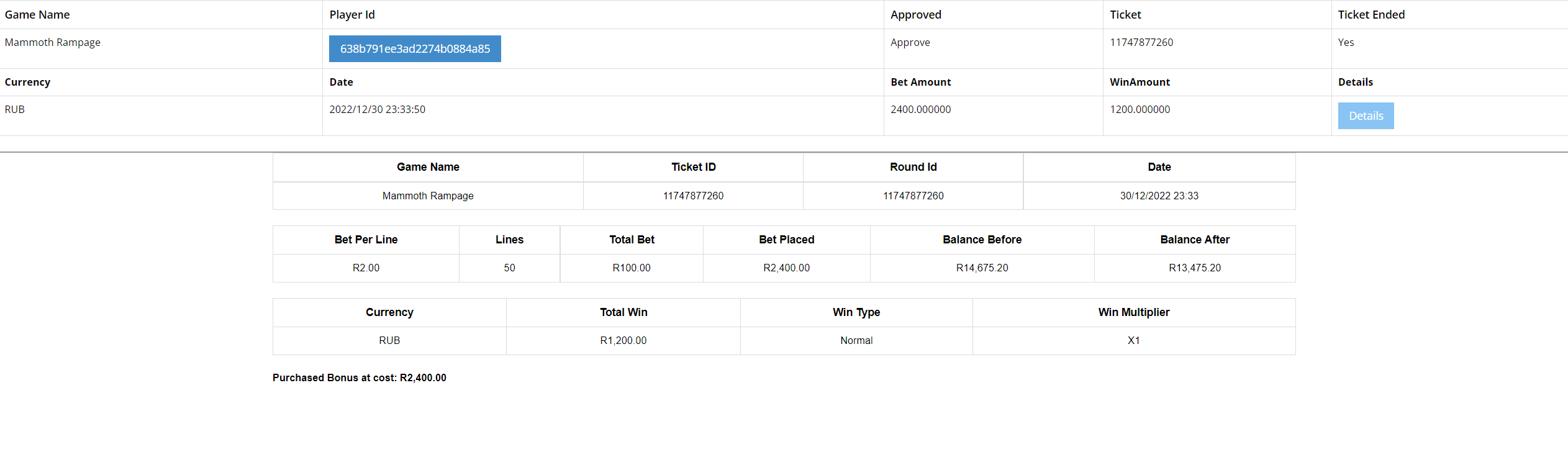Image resolution: width=1568 pixels, height=470 pixels.
Task: Click the date 2022/12/30 23:33:50
Action: point(378,109)
